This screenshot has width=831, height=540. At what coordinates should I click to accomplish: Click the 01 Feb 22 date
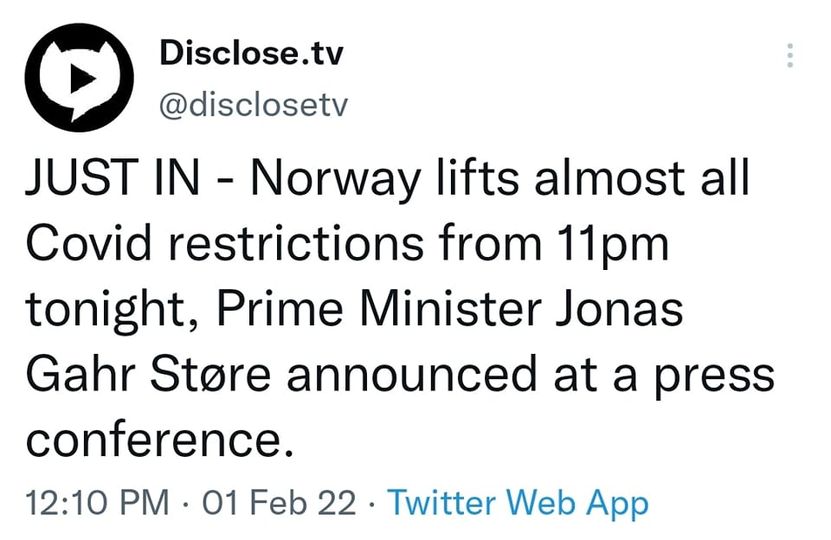(x=279, y=502)
